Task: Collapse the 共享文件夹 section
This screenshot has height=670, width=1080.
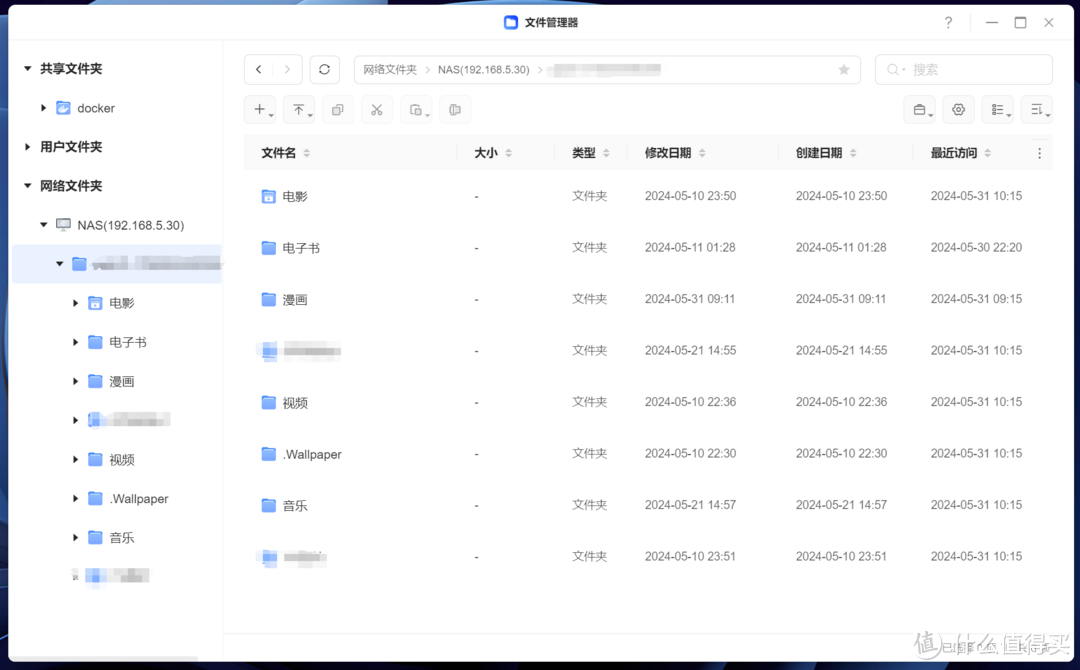Action: click(x=26, y=68)
